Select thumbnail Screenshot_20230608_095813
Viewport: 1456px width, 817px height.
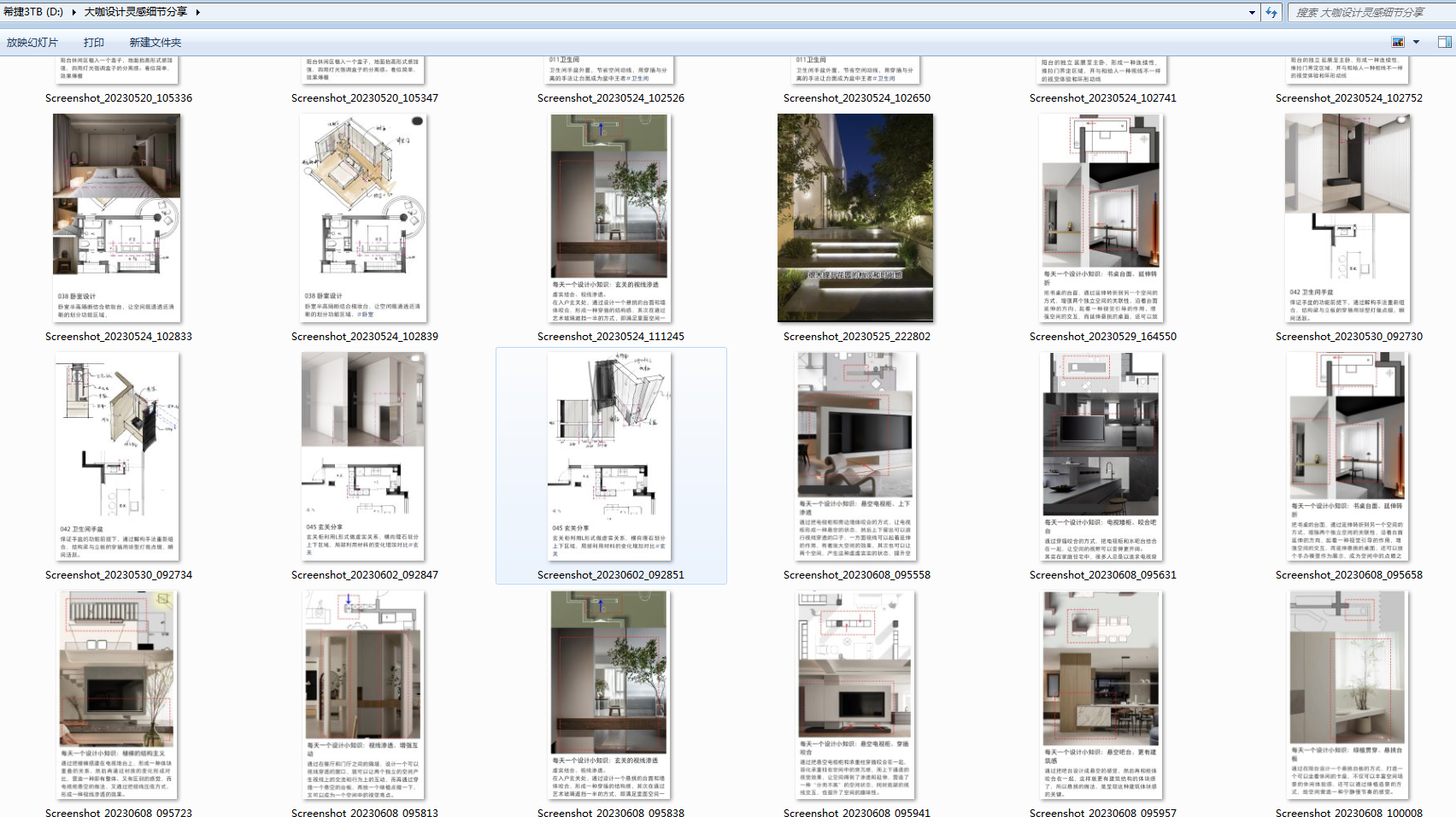coord(363,696)
